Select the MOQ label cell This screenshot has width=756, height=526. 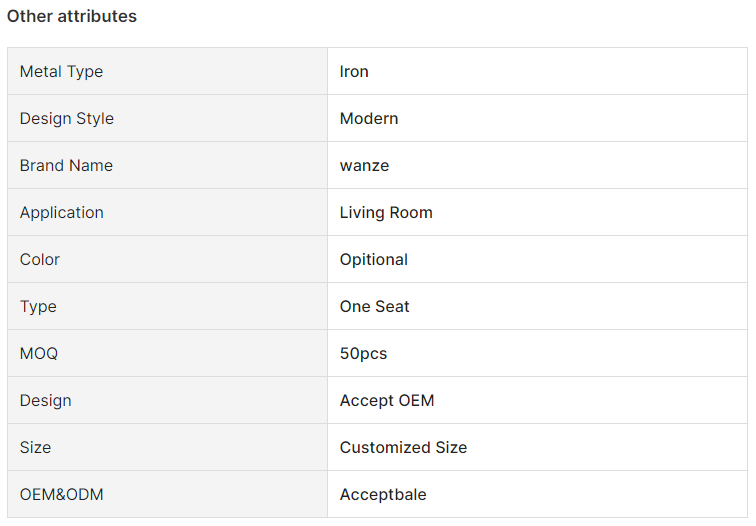coord(167,353)
